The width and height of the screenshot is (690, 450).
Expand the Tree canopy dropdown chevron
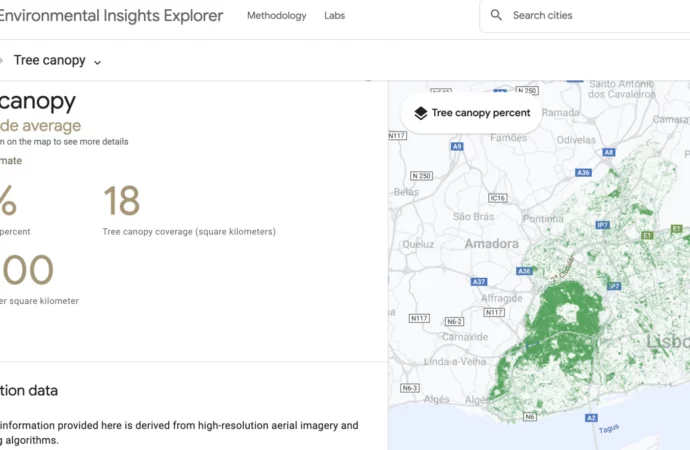[x=98, y=62]
